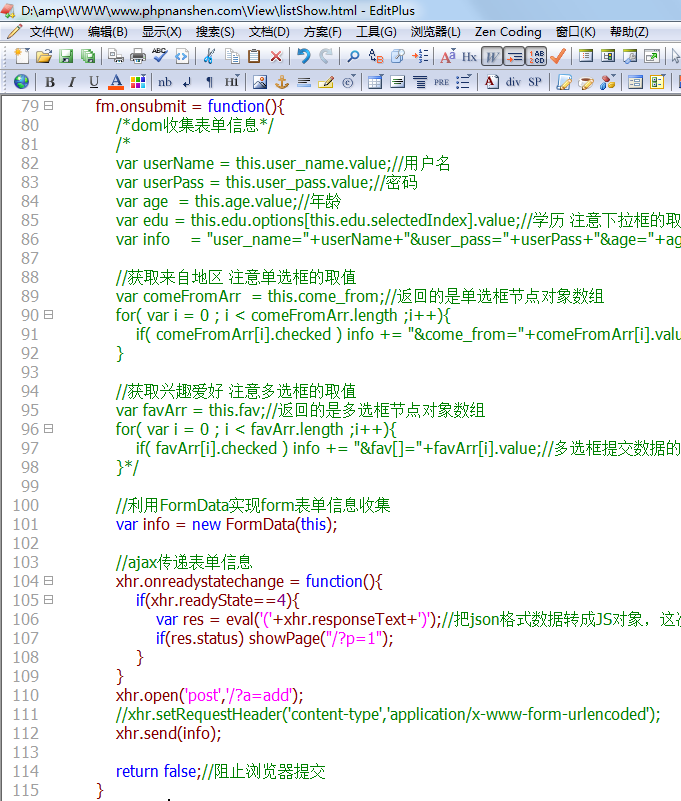This screenshot has width=681, height=801.
Task: Collapse the favArr for loop at line 96
Action: pyautogui.click(x=49, y=429)
